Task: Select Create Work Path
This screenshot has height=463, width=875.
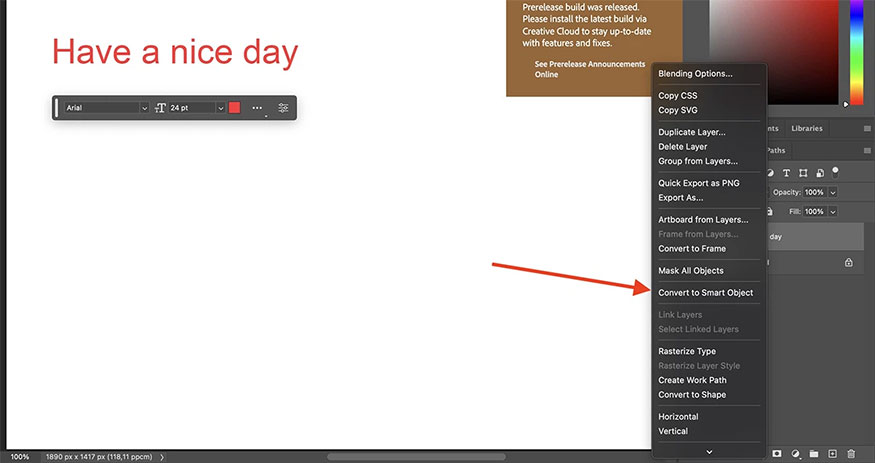Action: [x=692, y=380]
